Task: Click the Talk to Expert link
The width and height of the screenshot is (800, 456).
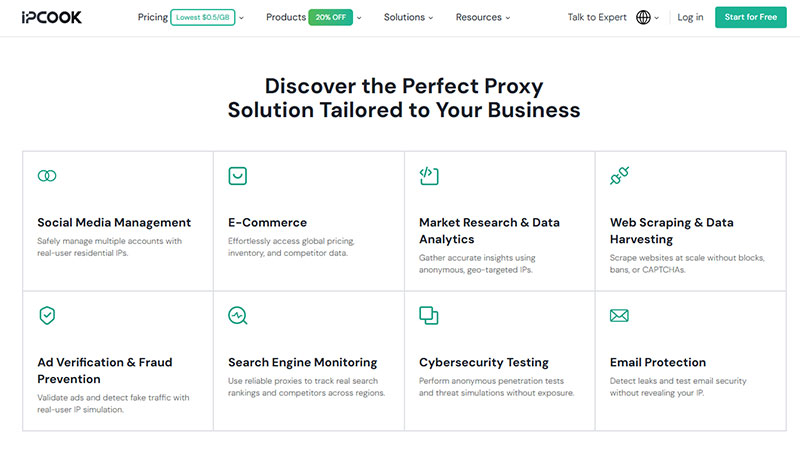Action: click(597, 17)
